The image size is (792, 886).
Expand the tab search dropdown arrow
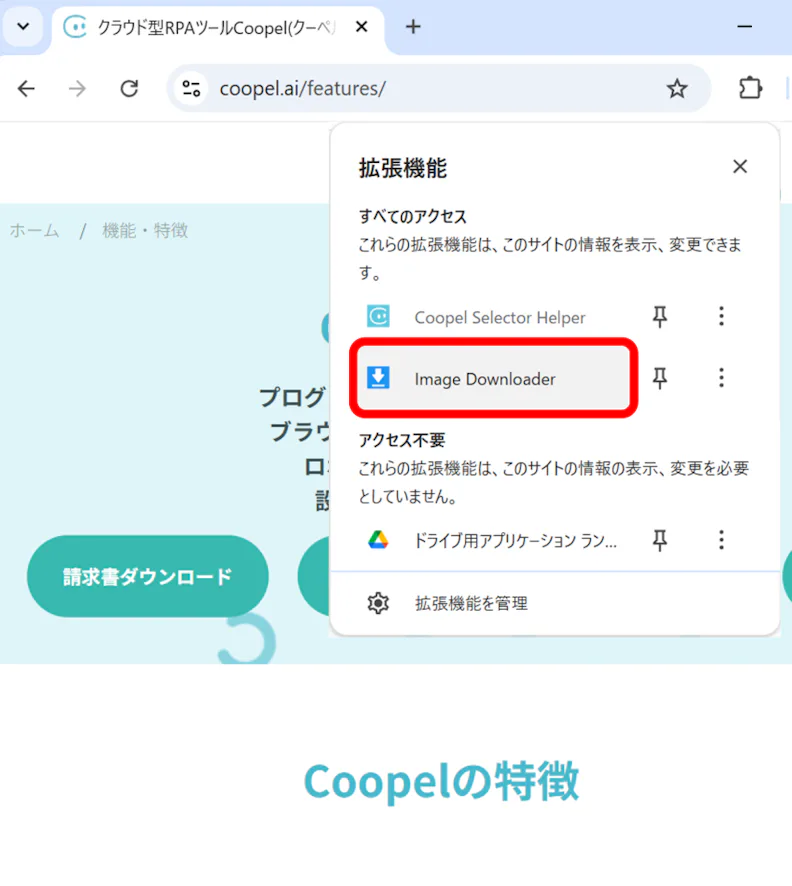coord(23,26)
